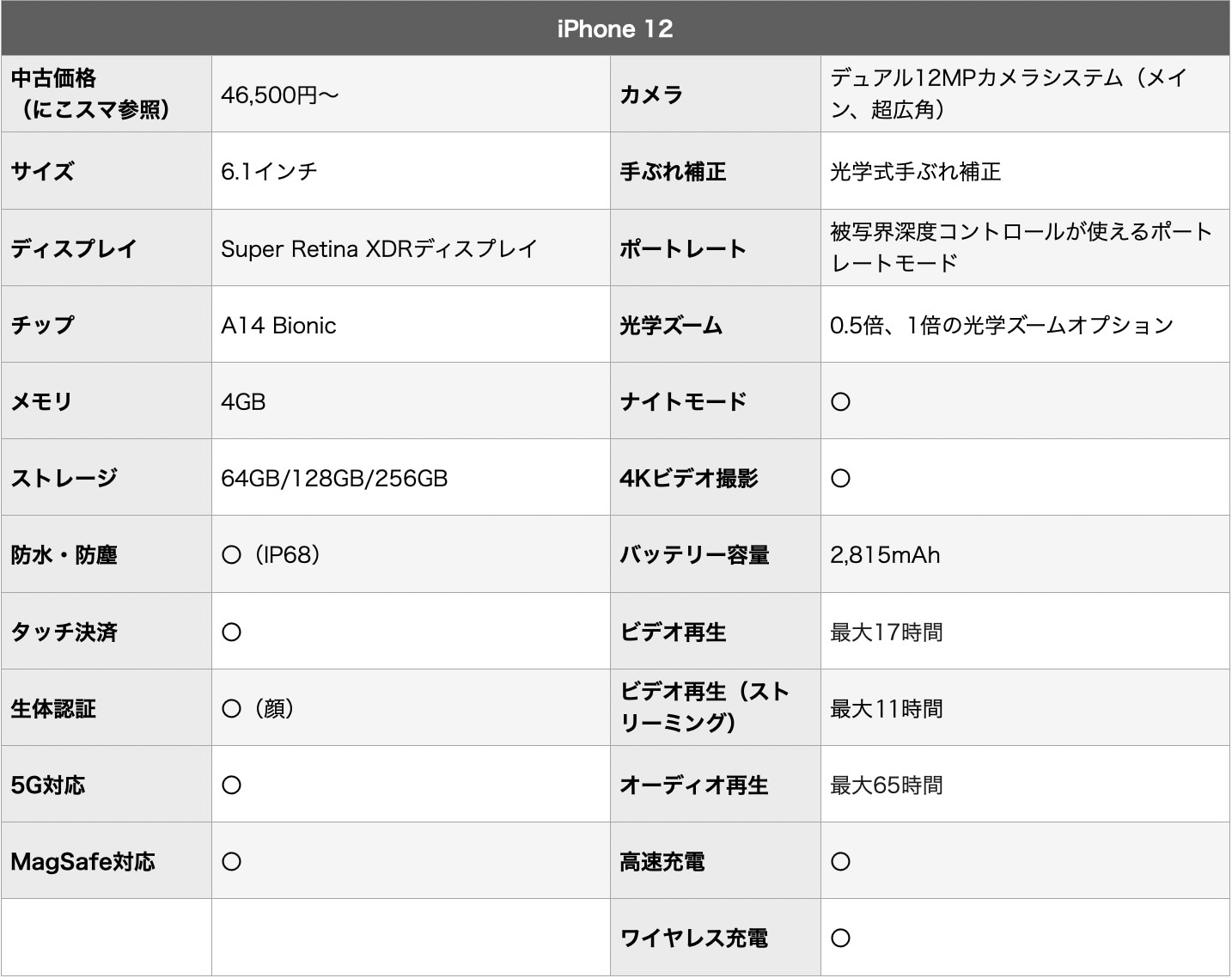Click the circle mark beside 5G対応
The width and height of the screenshot is (1232, 978).
click(x=231, y=785)
